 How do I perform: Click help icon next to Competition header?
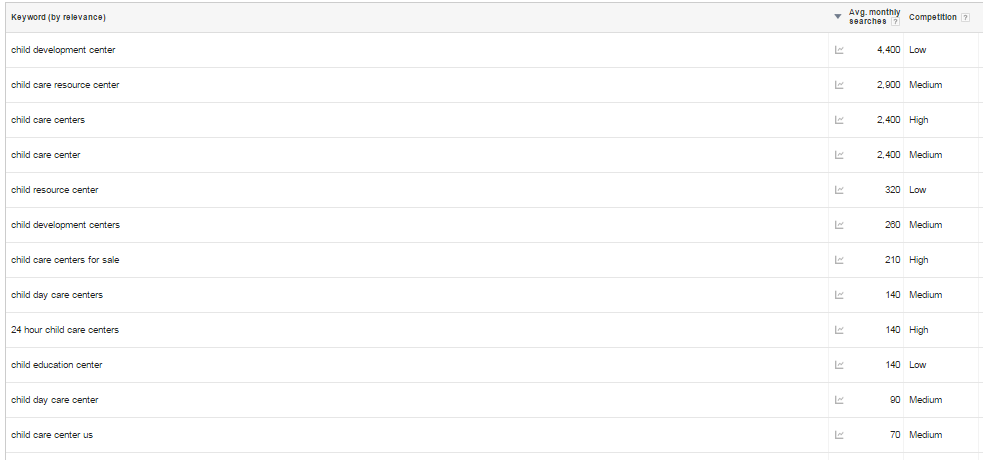point(965,18)
